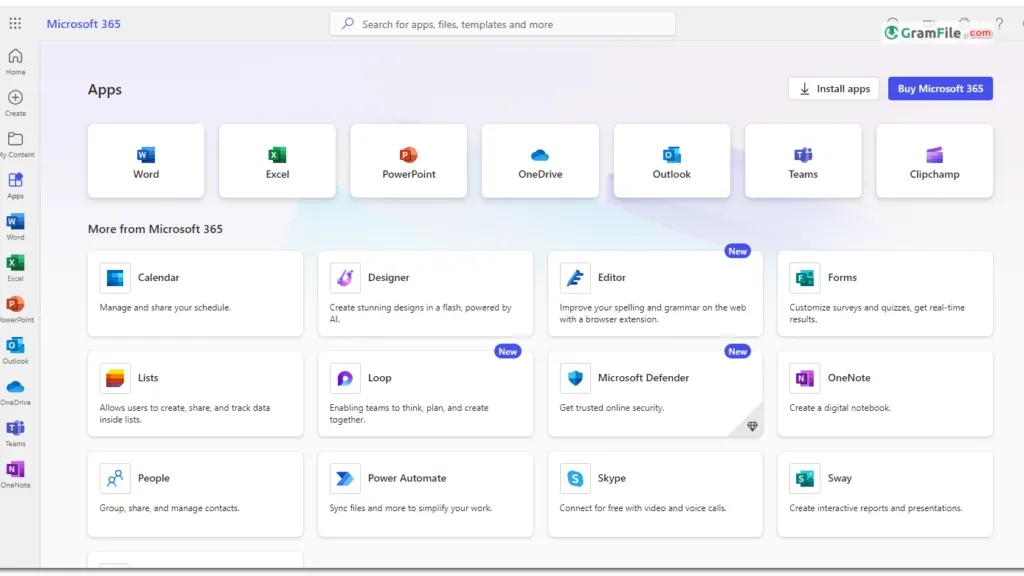Focus the search apps and files field
Screen dimensions: 1024x576
(x=502, y=24)
